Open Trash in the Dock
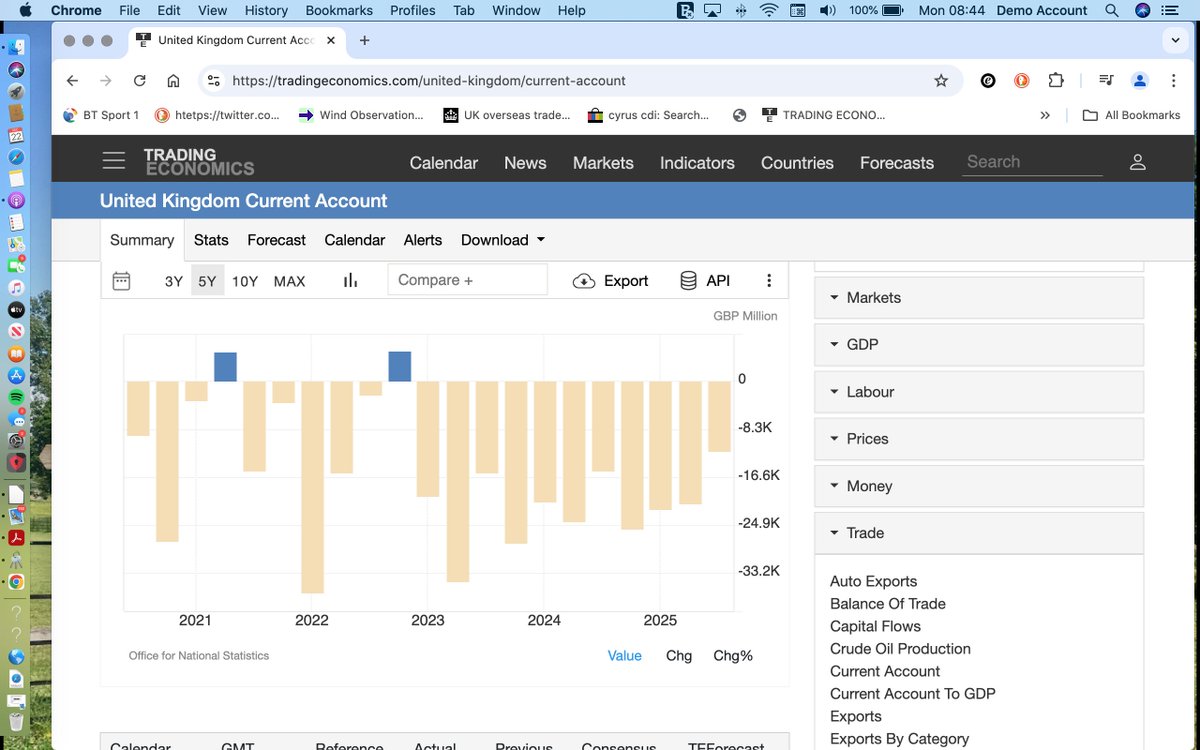The image size is (1200, 750). pyautogui.click(x=16, y=722)
